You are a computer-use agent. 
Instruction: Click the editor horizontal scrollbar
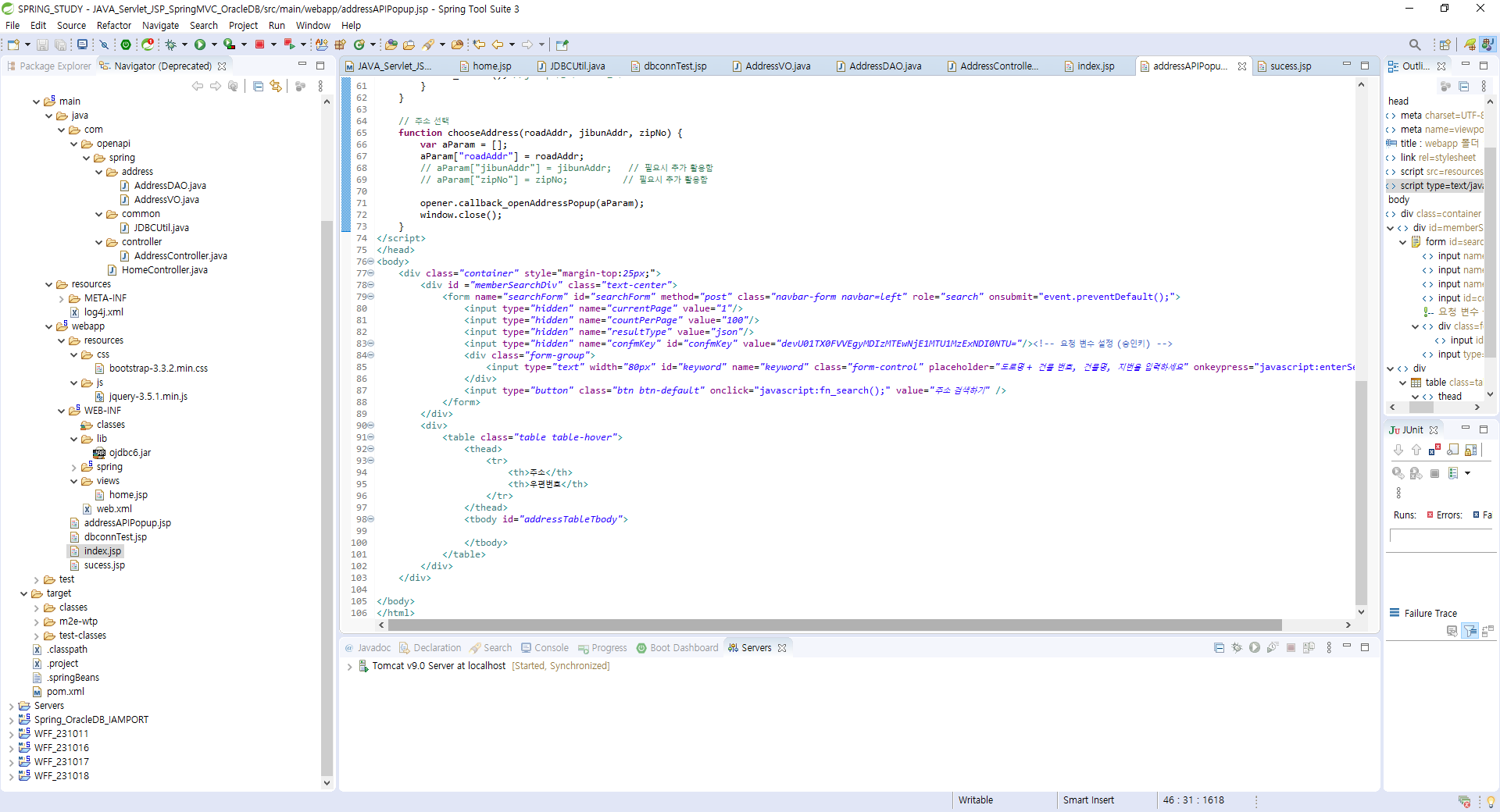[x=834, y=625]
